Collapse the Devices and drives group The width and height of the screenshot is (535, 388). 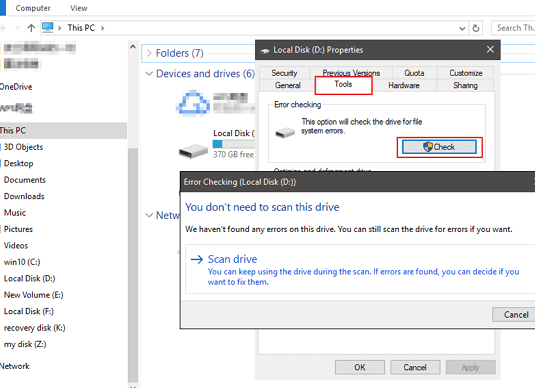[x=149, y=73]
